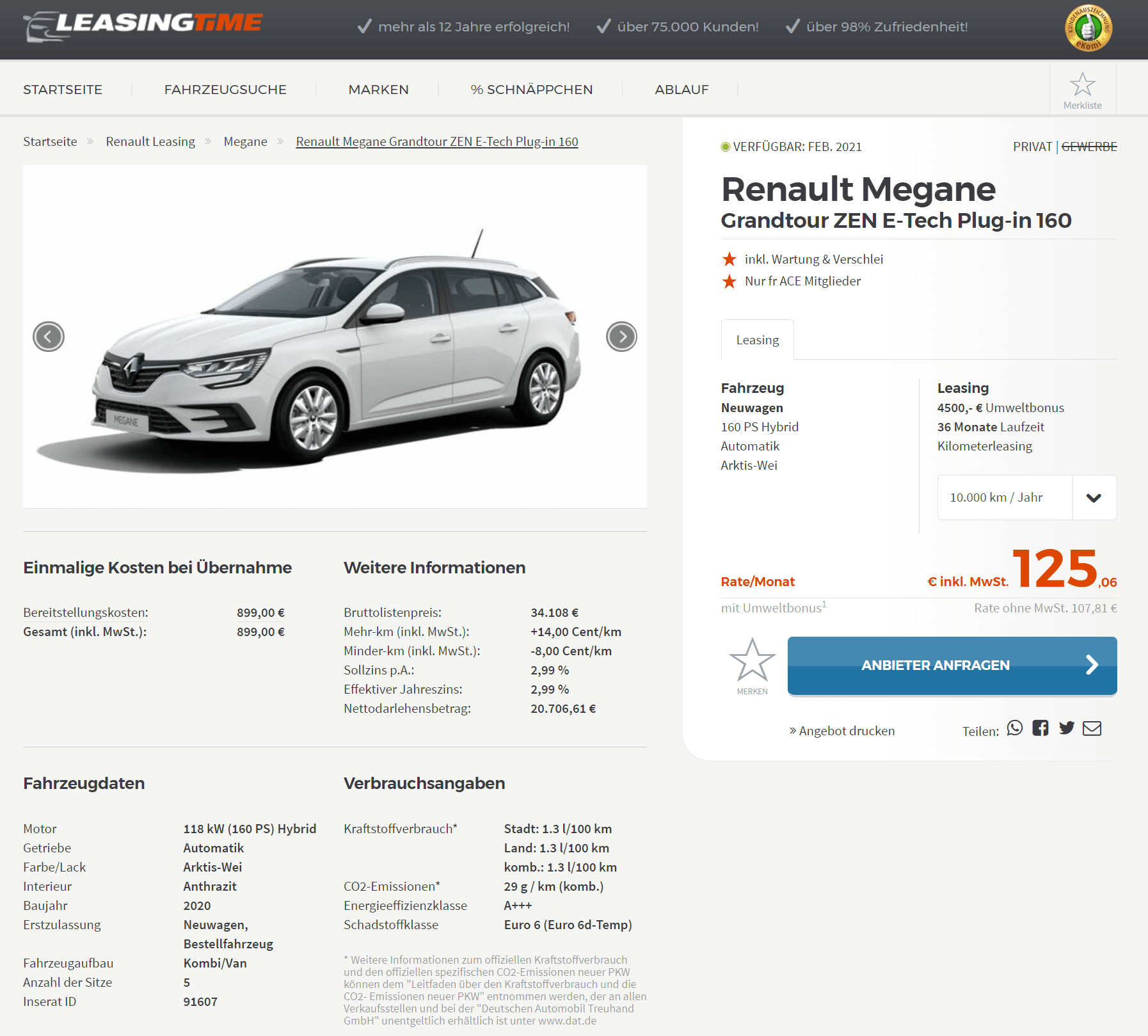1148x1036 pixels.
Task: Open Startseite breadcrumb link
Action: [x=50, y=141]
